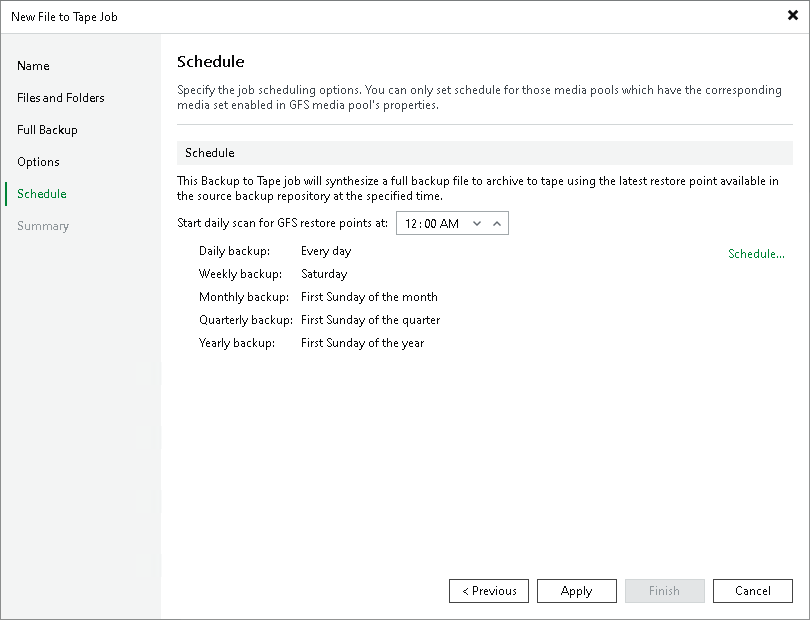Open the Files and Folders step
The width and height of the screenshot is (810, 620).
(60, 98)
